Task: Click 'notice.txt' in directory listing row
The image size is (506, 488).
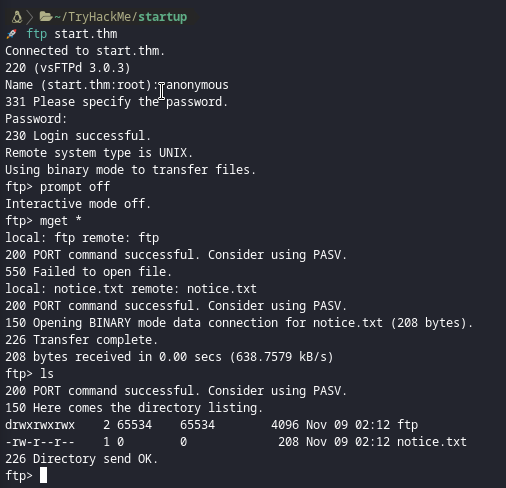Action: click(432, 442)
